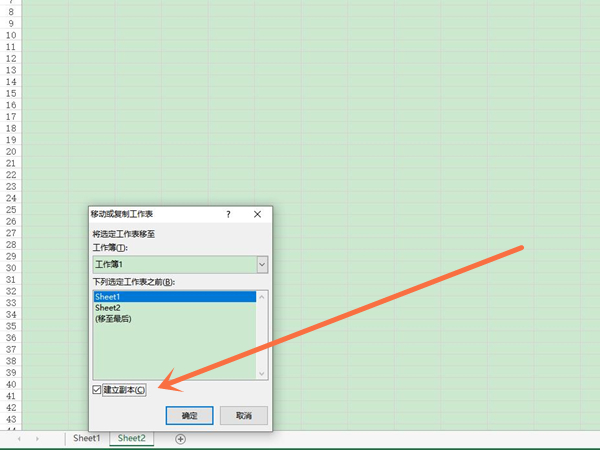Click list scroll up arrow
This screenshot has width=600, height=450.
pos(262,297)
